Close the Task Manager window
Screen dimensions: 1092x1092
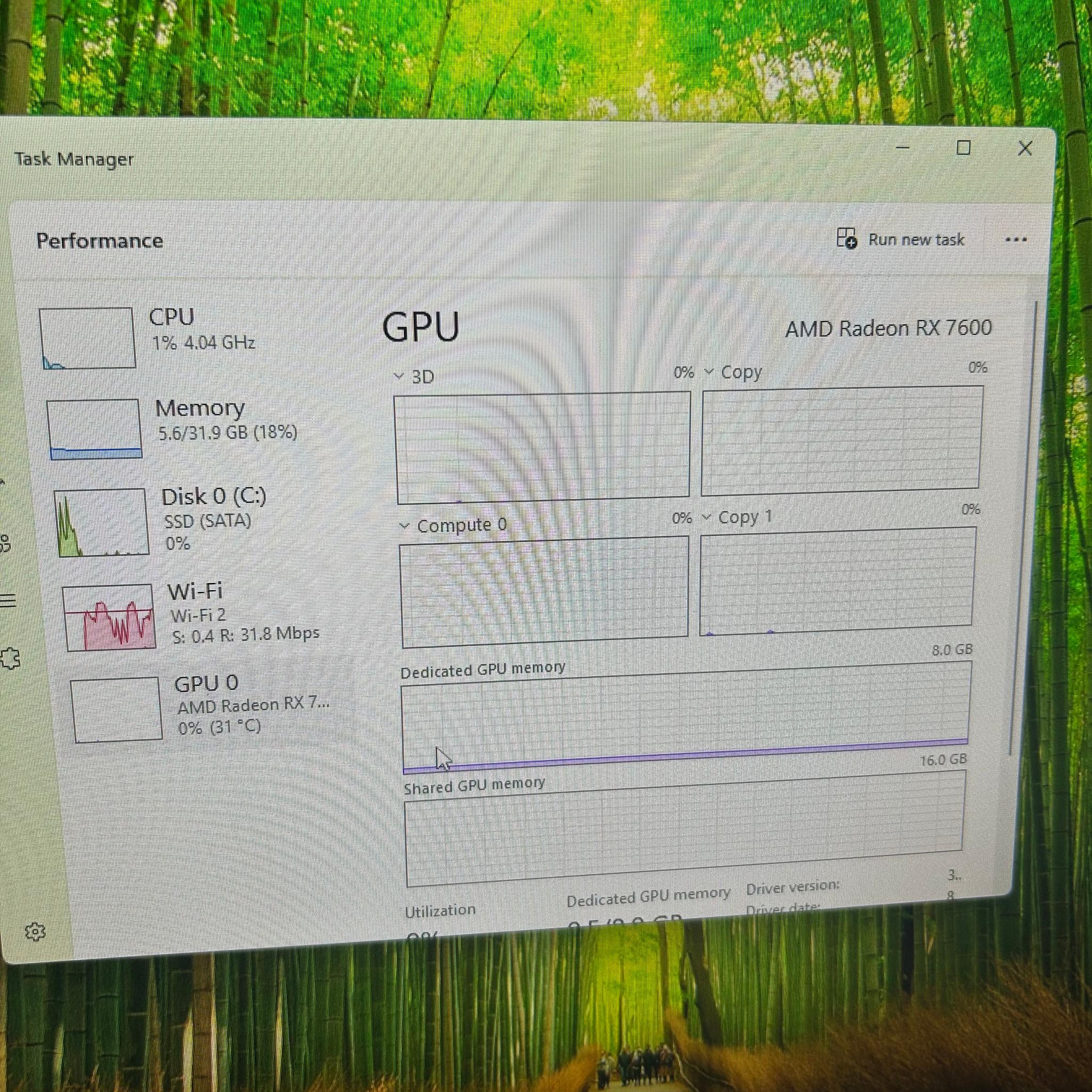1025,149
